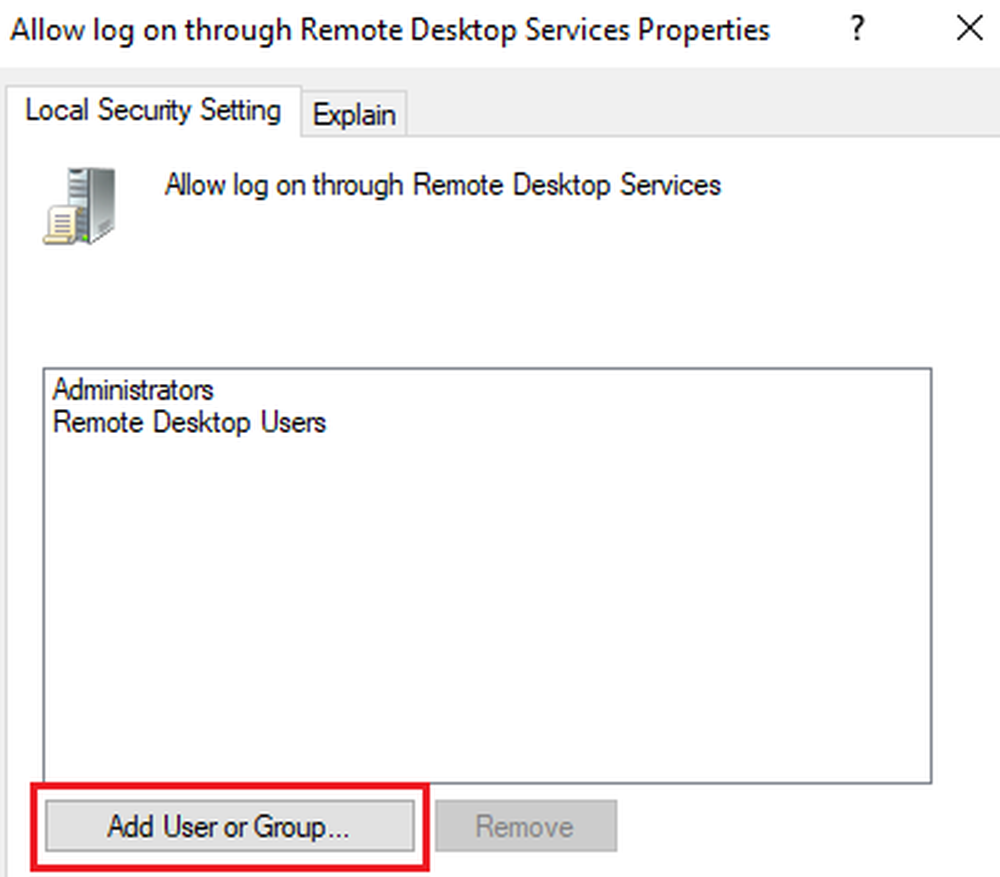The image size is (1000, 877).
Task: Close the Properties dialog
Action: (x=969, y=29)
